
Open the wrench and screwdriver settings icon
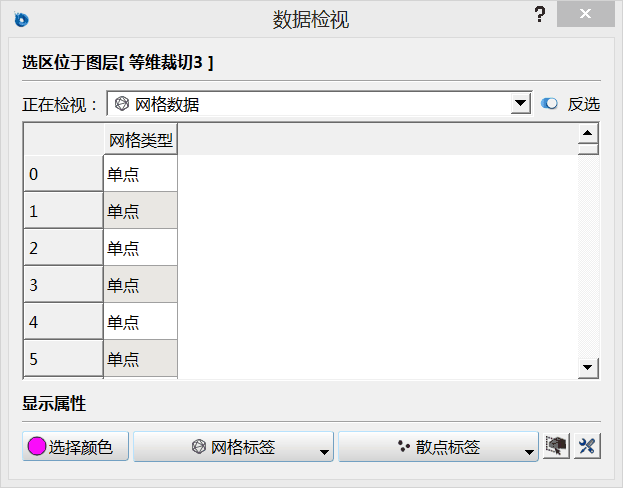[x=587, y=446]
